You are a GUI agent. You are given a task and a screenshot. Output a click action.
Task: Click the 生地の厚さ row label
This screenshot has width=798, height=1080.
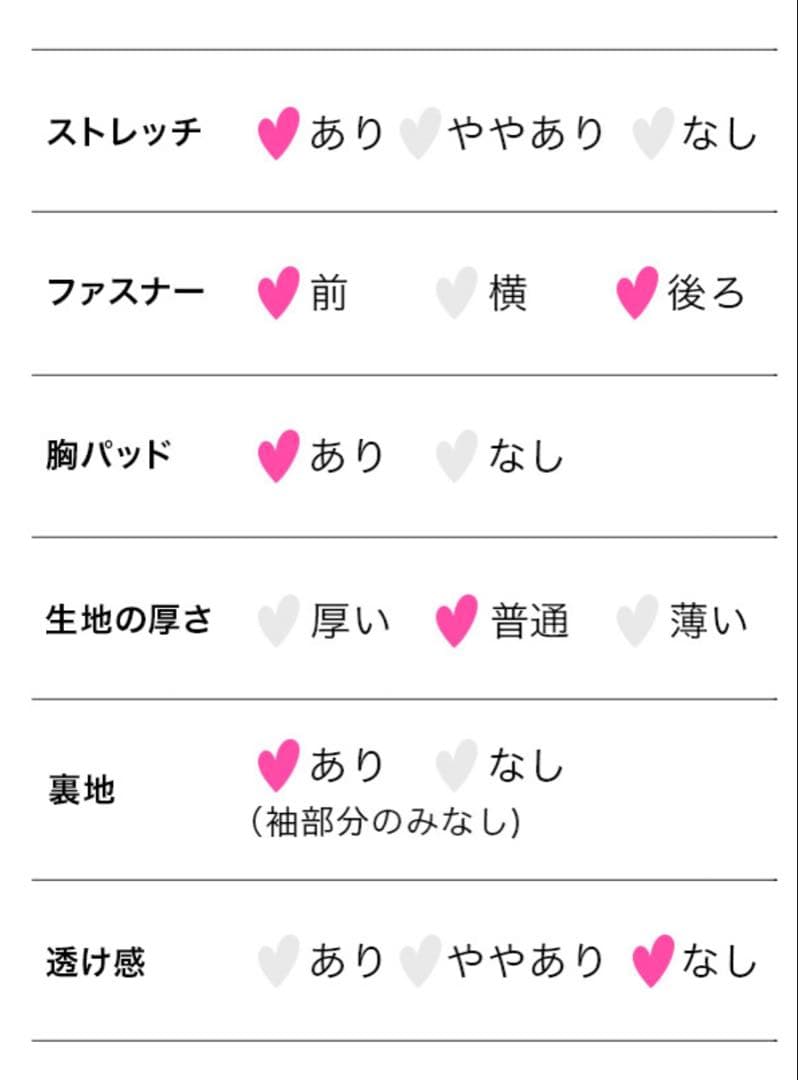point(129,620)
